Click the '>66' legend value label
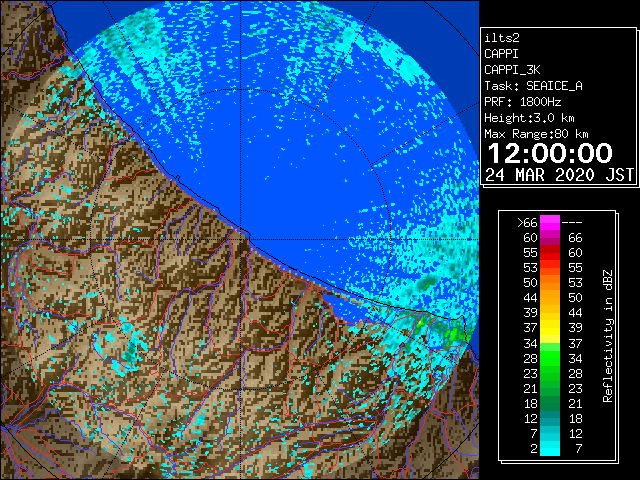This screenshot has width=640, height=480. 527,223
